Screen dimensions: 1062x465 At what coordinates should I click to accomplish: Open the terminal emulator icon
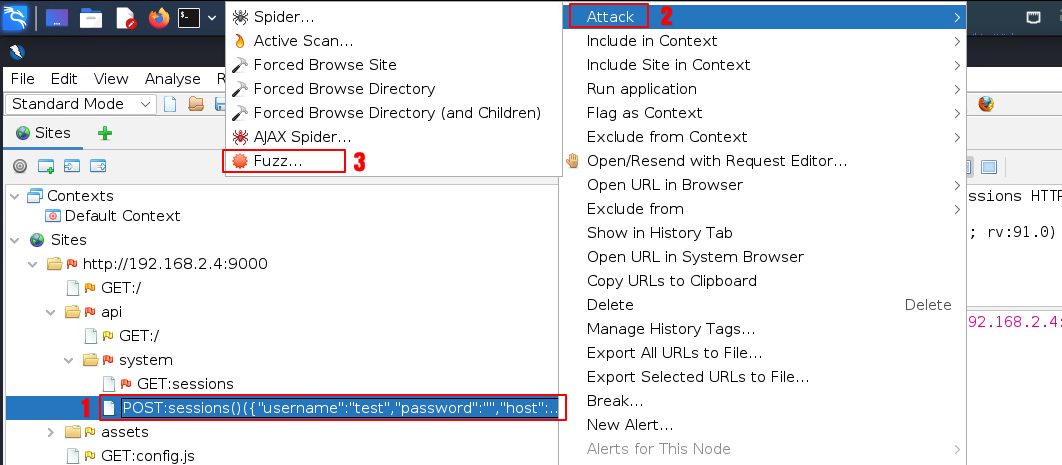pyautogui.click(x=188, y=17)
